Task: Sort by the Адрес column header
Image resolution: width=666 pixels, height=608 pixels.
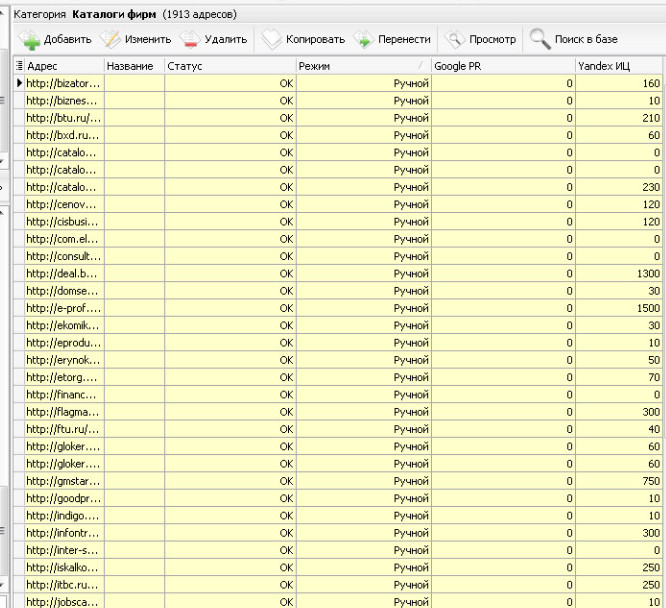Action: coord(65,66)
